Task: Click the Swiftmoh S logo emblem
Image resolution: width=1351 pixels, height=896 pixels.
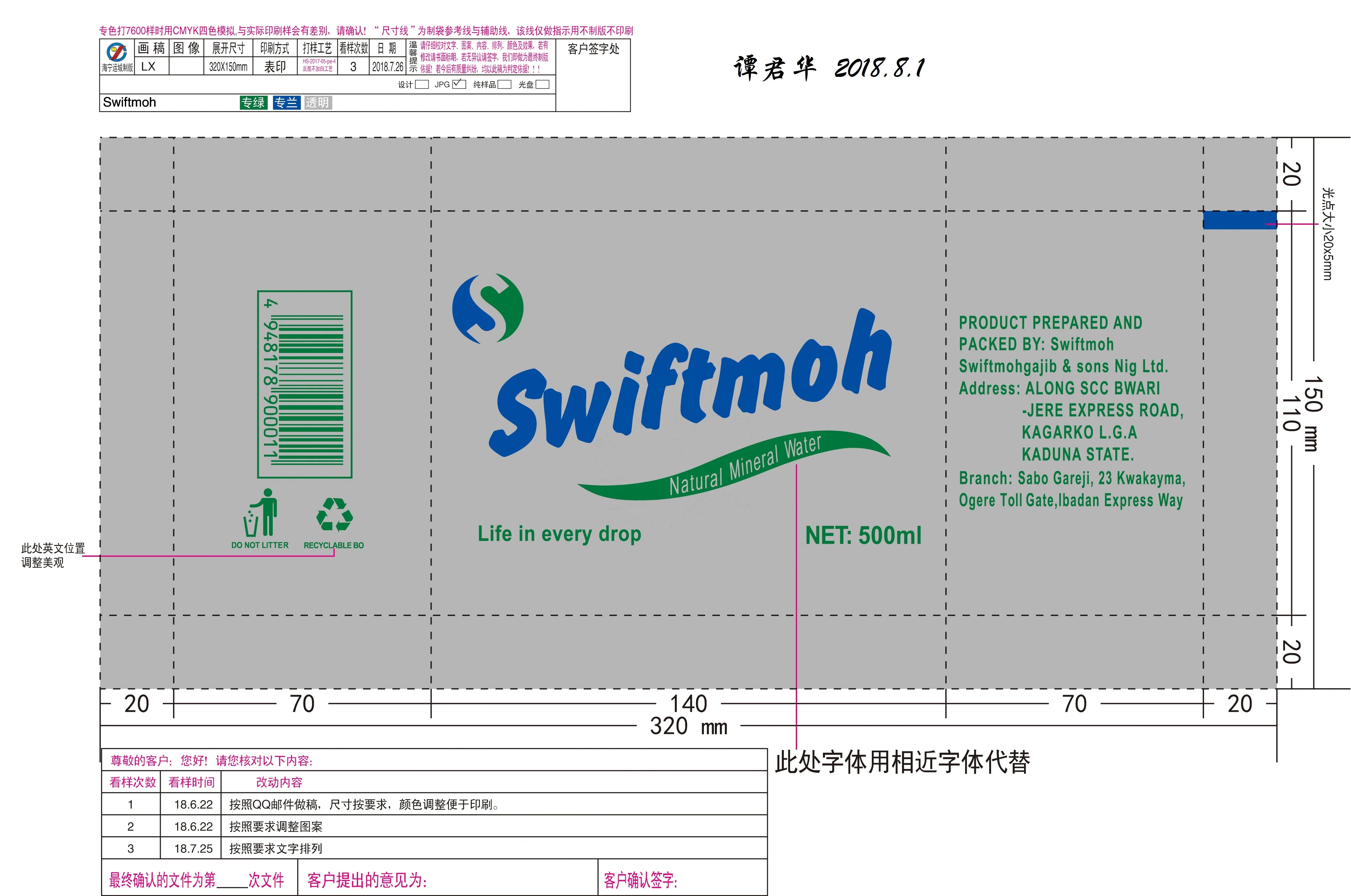Action: [488, 308]
